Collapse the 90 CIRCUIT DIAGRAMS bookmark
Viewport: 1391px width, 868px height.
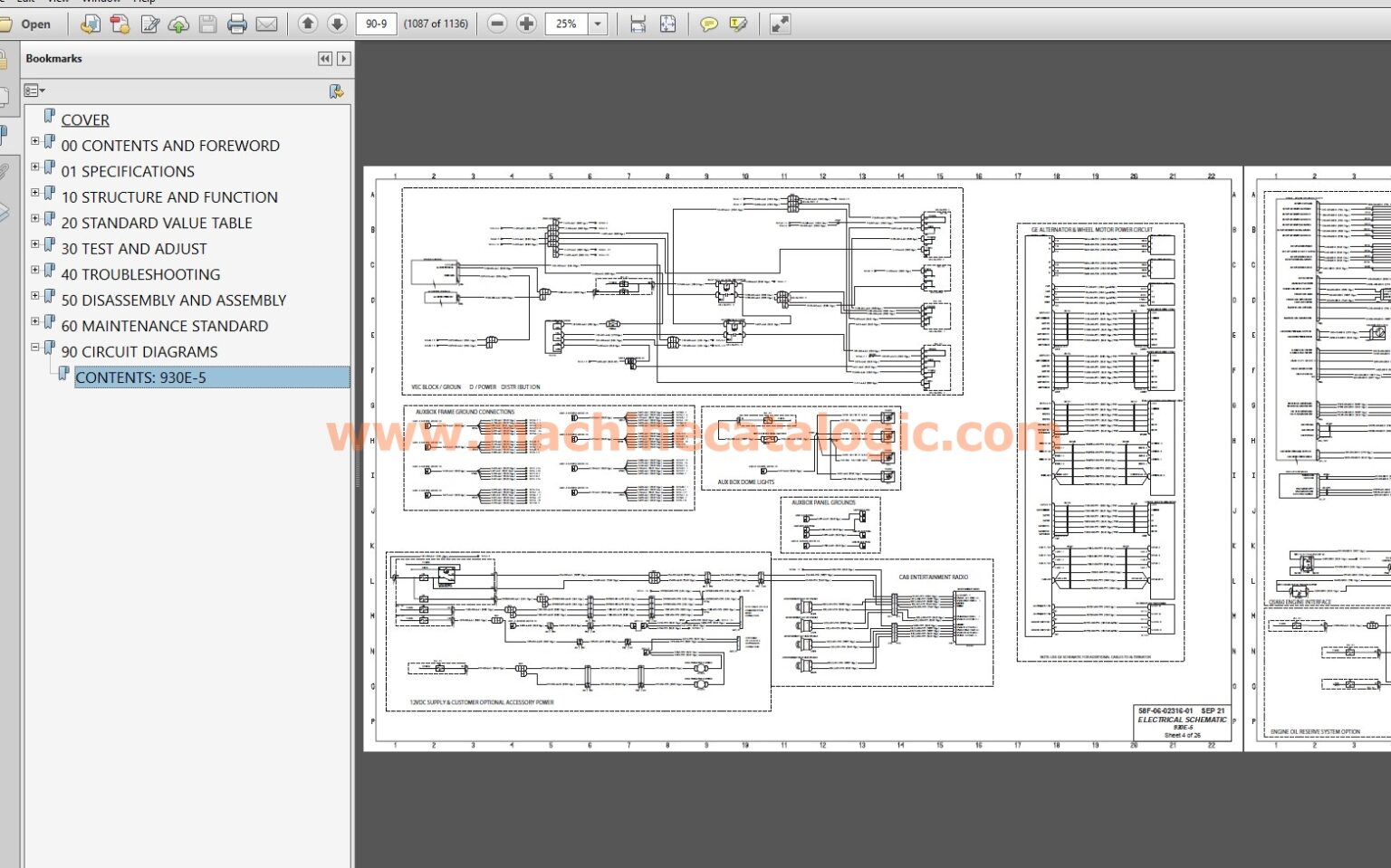pyautogui.click(x=35, y=348)
